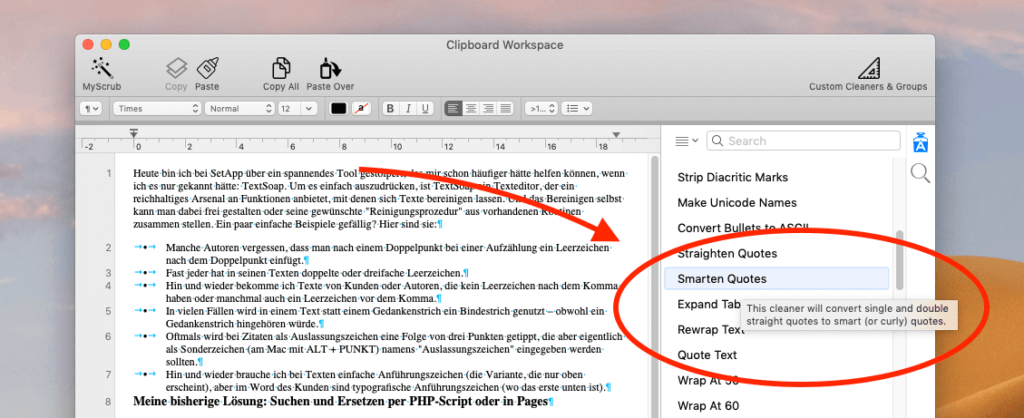Toggle italic formatting
This screenshot has width=1024, height=418.
[x=408, y=108]
